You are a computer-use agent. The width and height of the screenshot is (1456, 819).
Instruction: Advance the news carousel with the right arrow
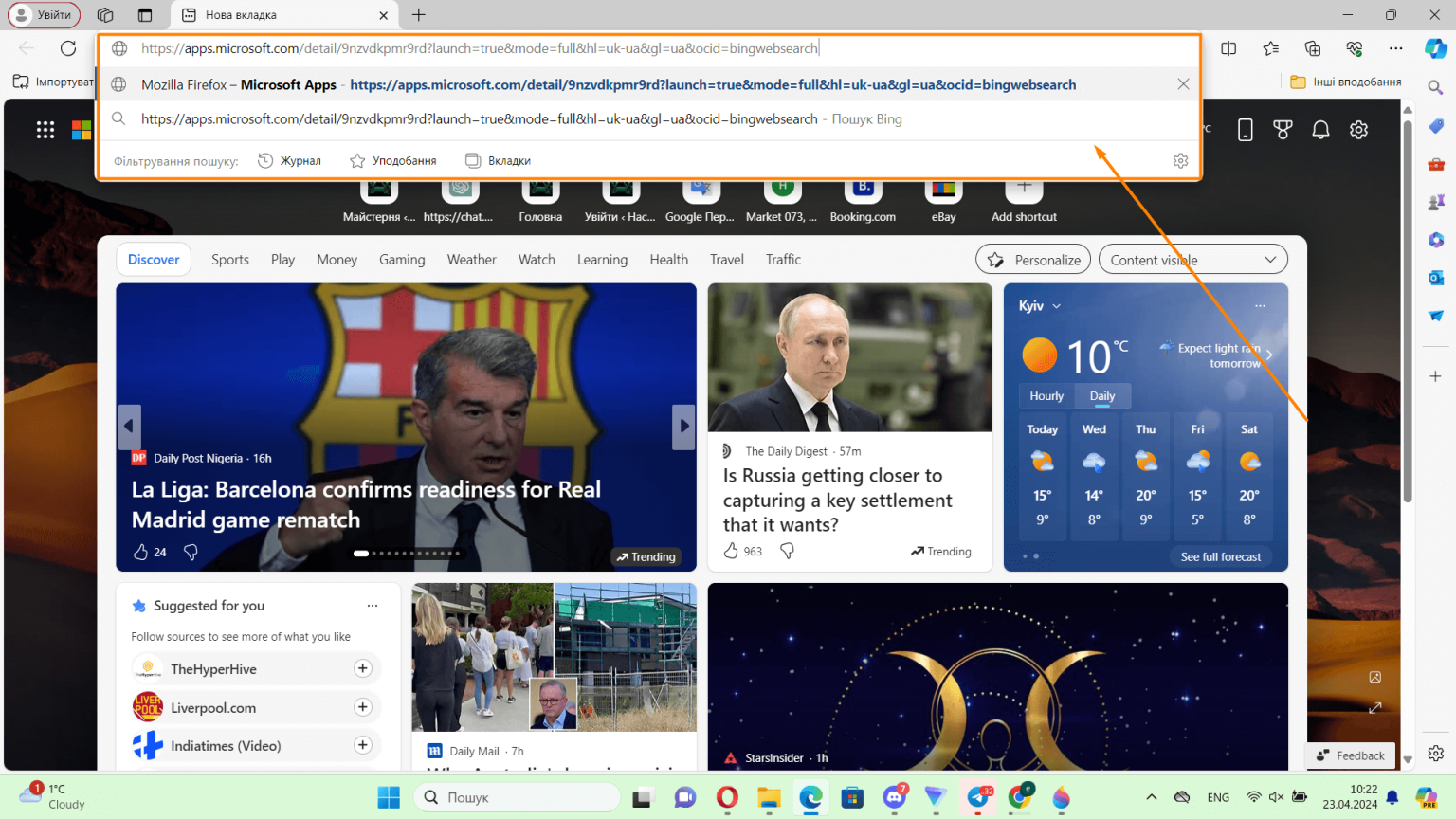click(683, 427)
